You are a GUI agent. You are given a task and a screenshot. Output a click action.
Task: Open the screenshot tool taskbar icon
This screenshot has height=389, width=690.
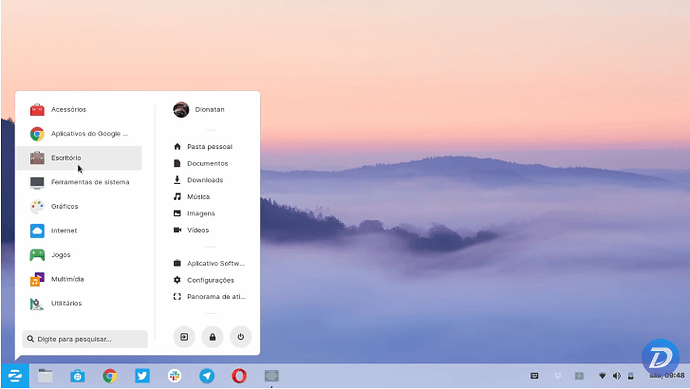click(x=272, y=376)
